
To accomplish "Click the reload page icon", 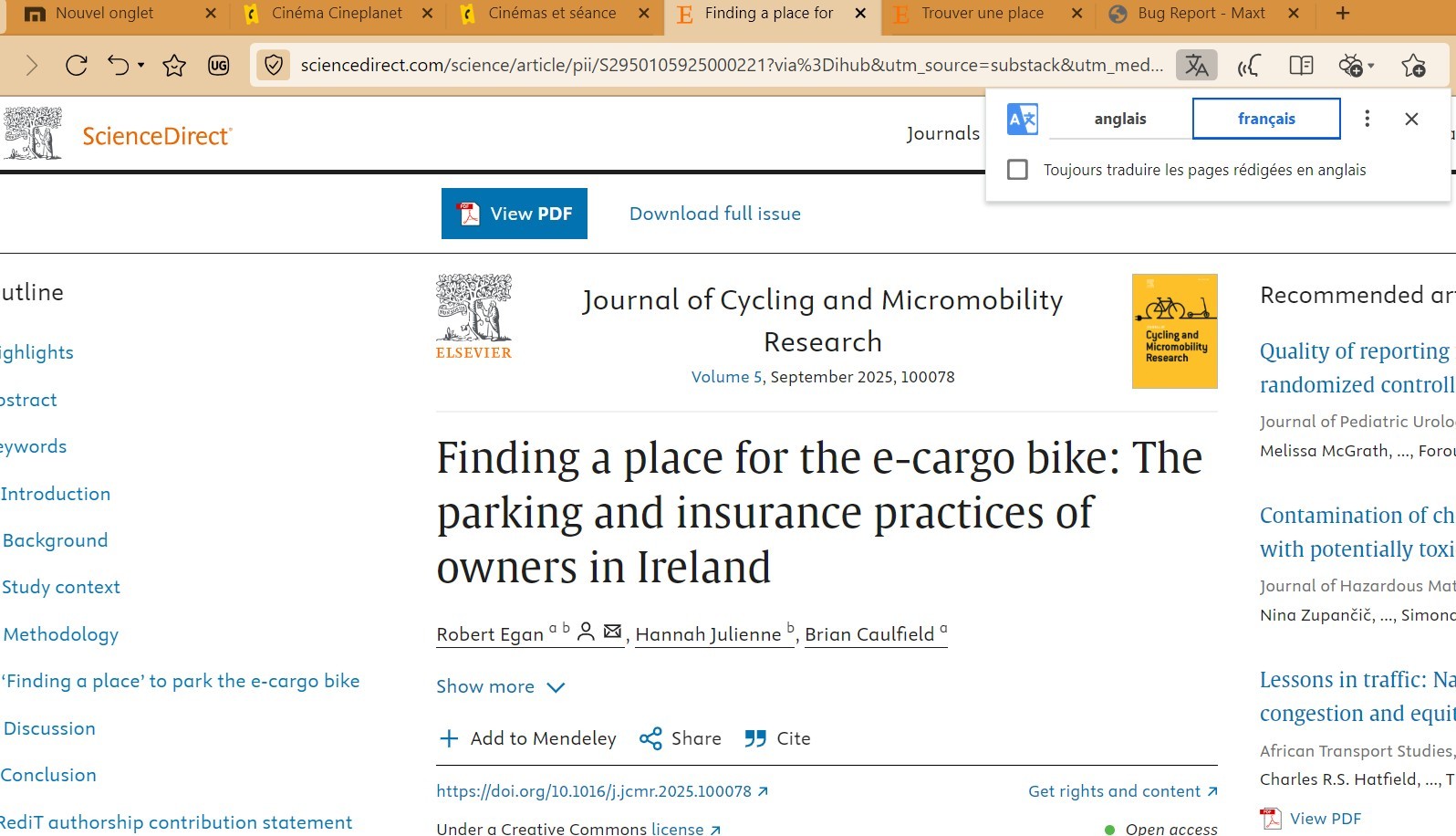I will point(77,65).
